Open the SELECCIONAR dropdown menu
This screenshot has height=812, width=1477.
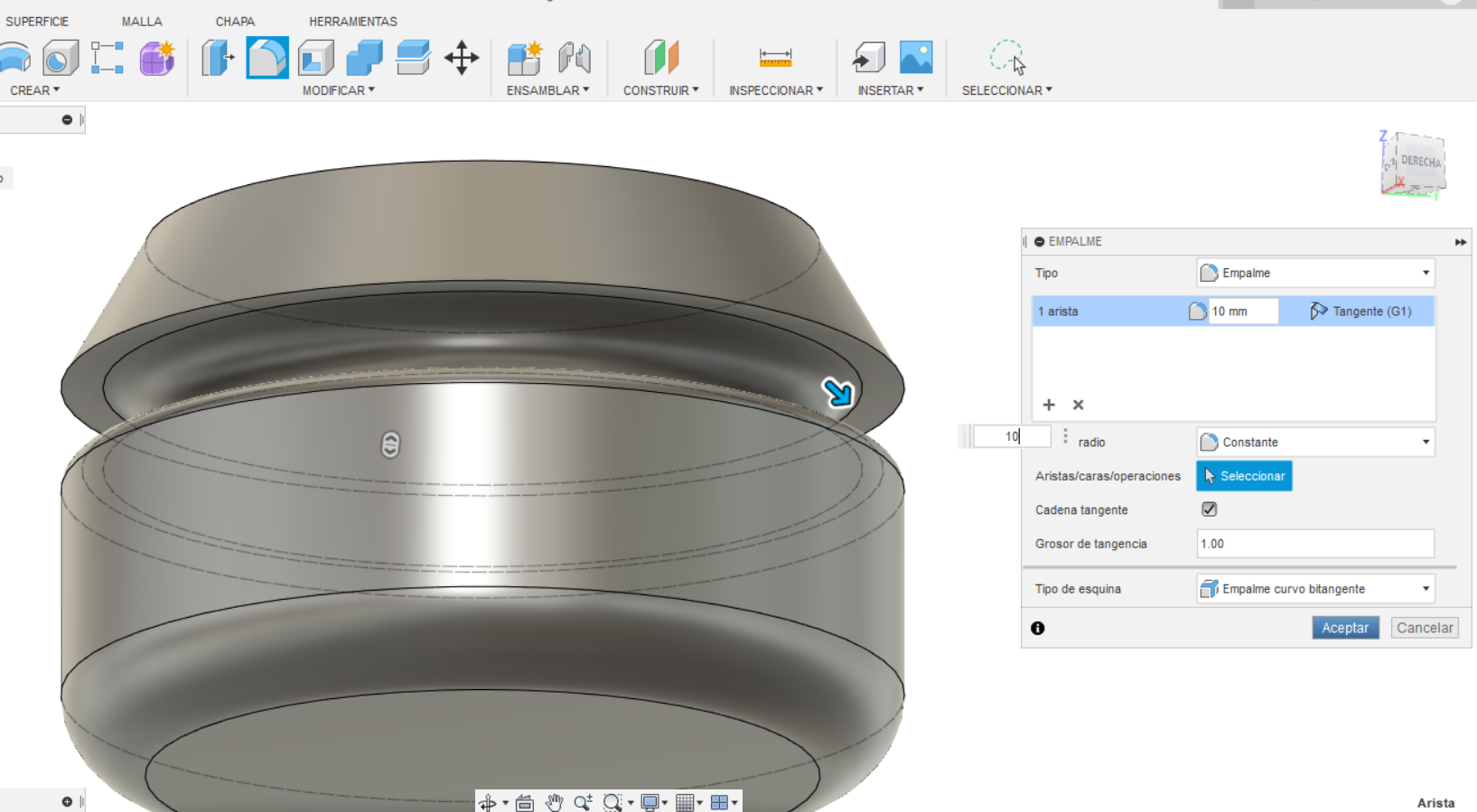[x=1006, y=90]
